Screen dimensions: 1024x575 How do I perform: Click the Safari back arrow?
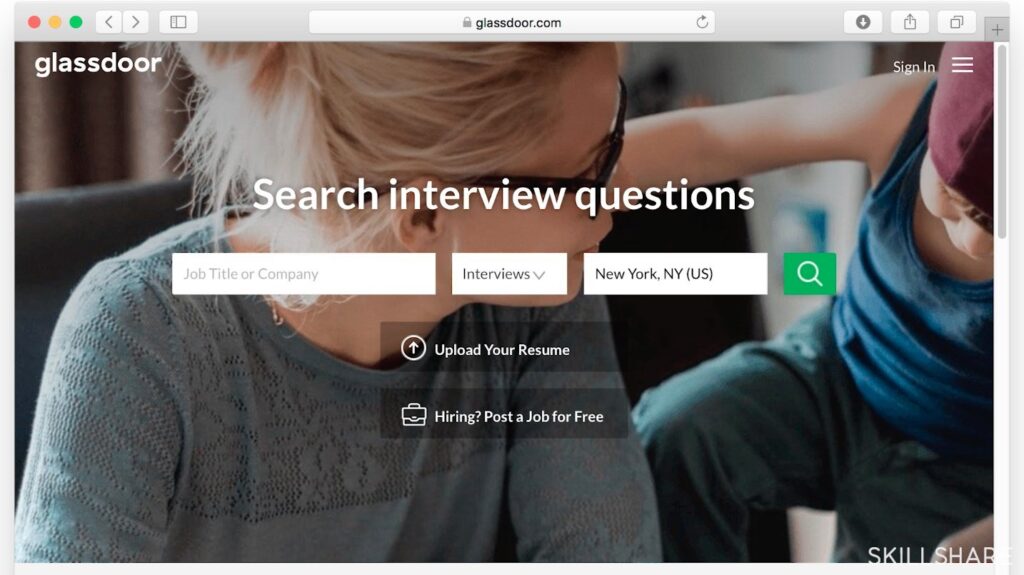[x=109, y=22]
